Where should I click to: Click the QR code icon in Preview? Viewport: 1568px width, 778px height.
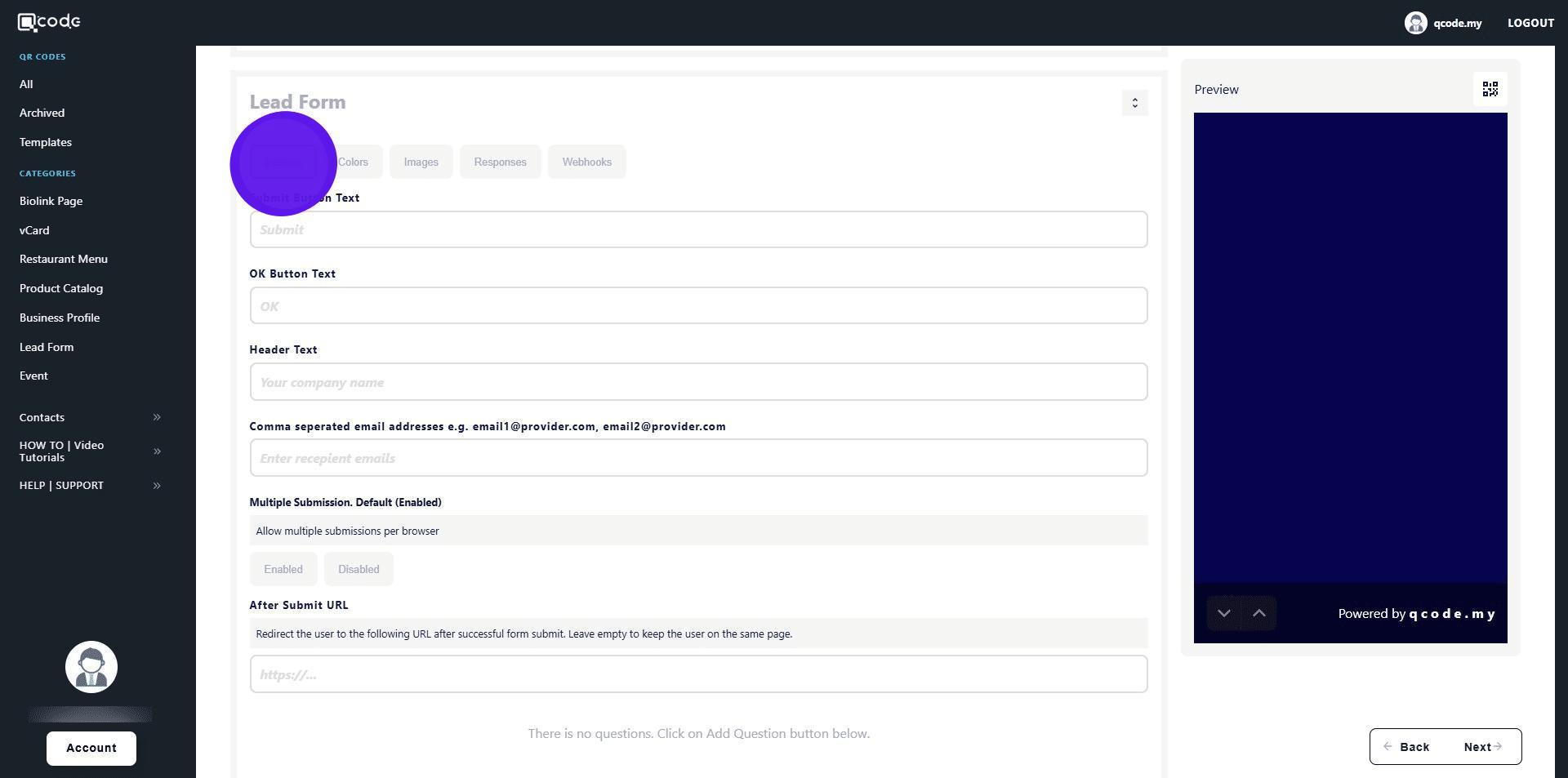(x=1490, y=89)
